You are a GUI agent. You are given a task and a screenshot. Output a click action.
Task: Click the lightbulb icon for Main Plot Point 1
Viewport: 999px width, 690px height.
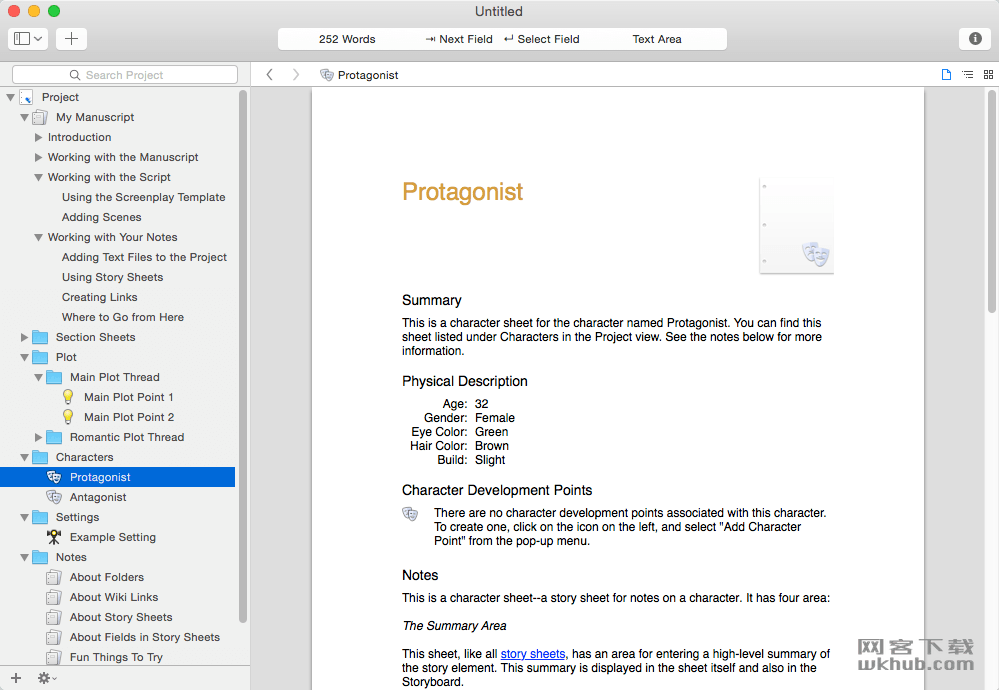point(68,397)
